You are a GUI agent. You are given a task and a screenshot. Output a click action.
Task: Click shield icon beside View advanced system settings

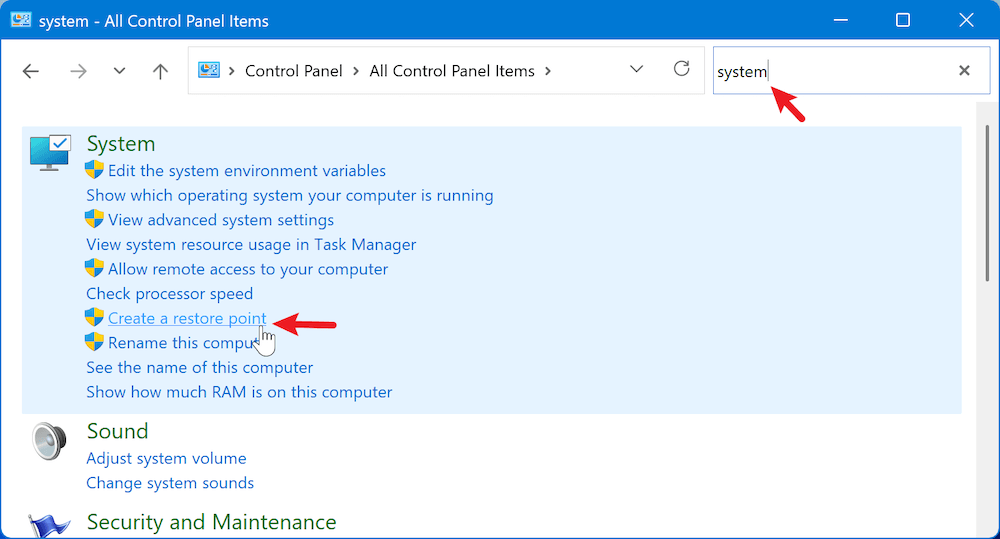click(x=94, y=219)
